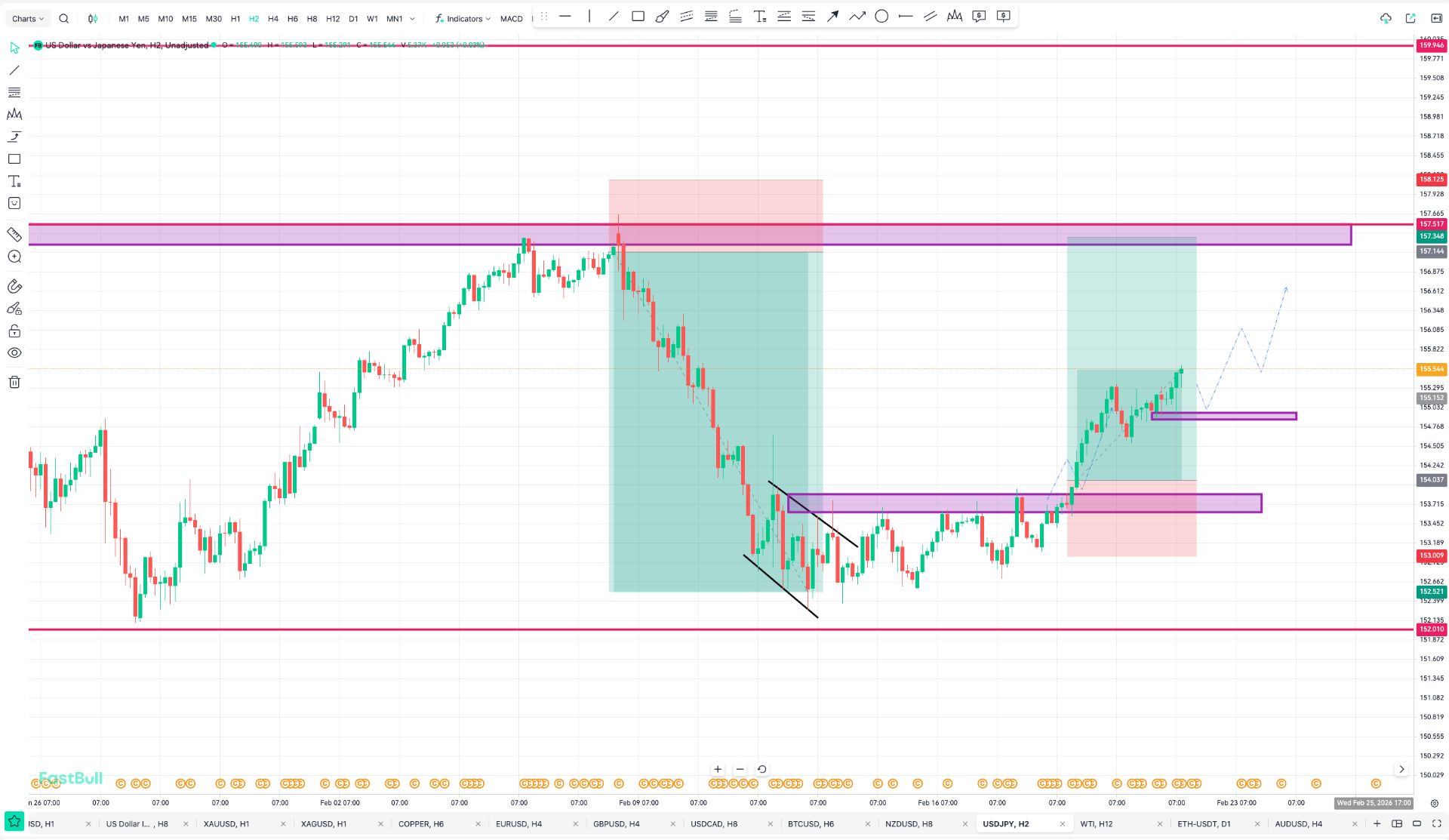Screen dimensions: 1449x840
Task: Select the H4 timeframe button
Action: (x=273, y=19)
